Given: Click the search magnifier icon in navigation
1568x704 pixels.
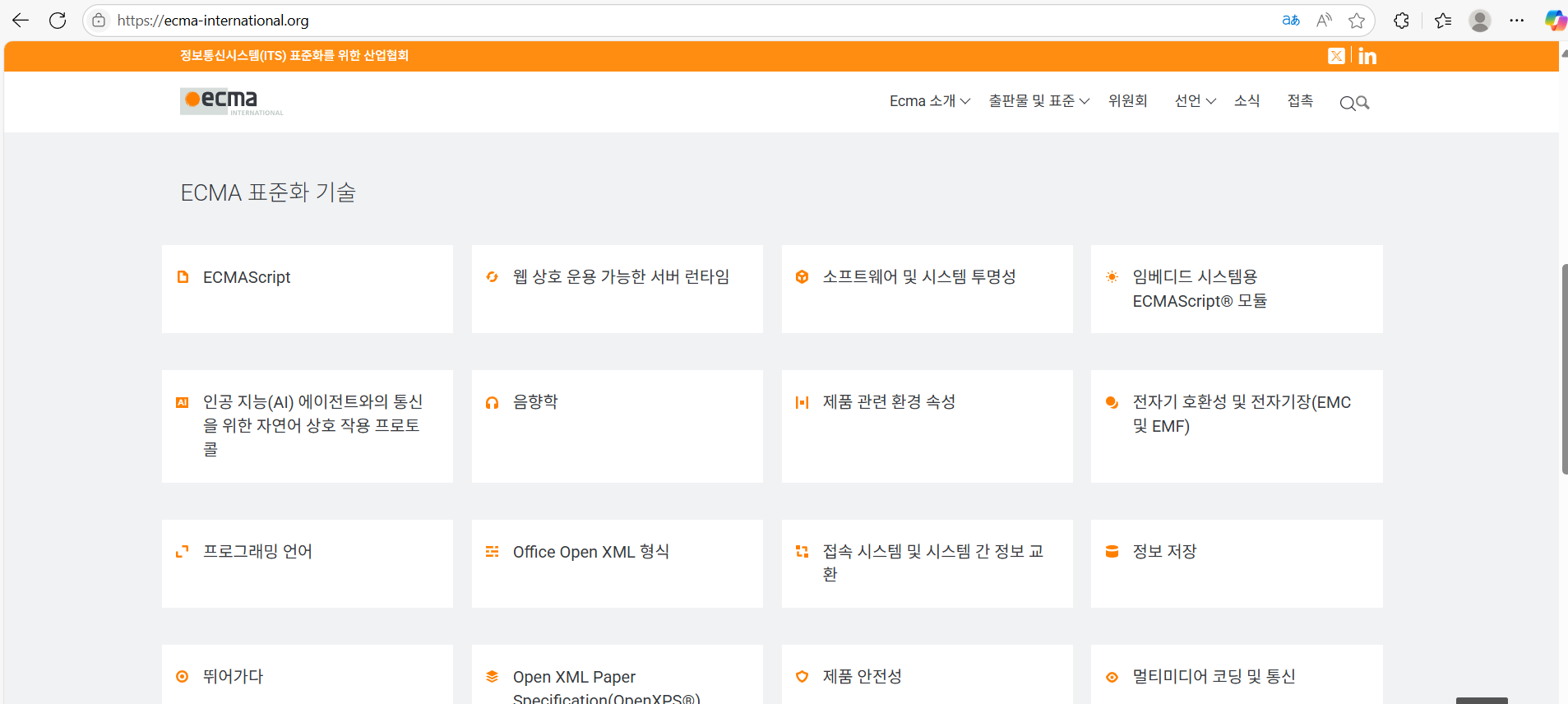Looking at the screenshot, I should point(1354,103).
